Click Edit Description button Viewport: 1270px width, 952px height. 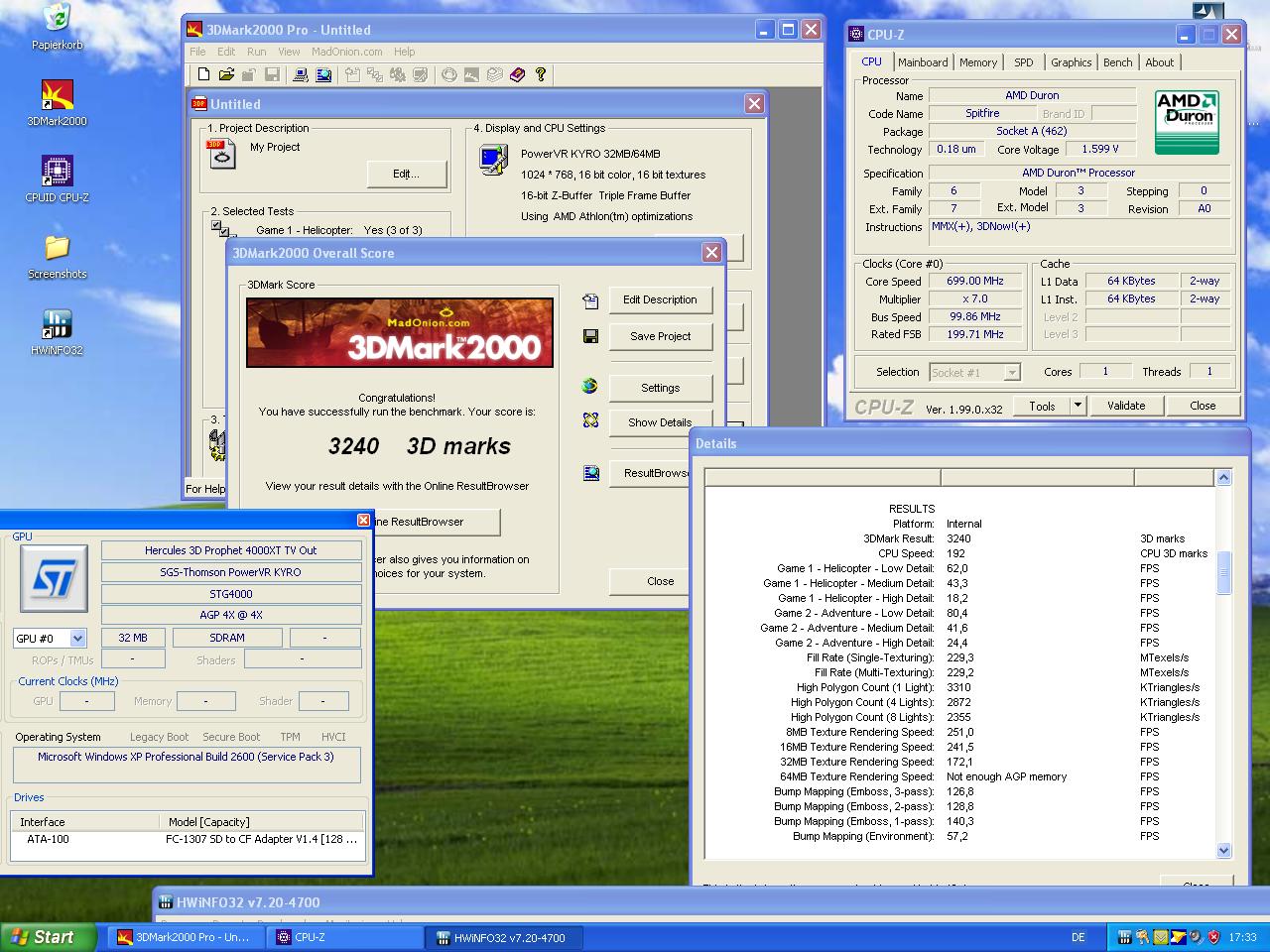point(660,299)
